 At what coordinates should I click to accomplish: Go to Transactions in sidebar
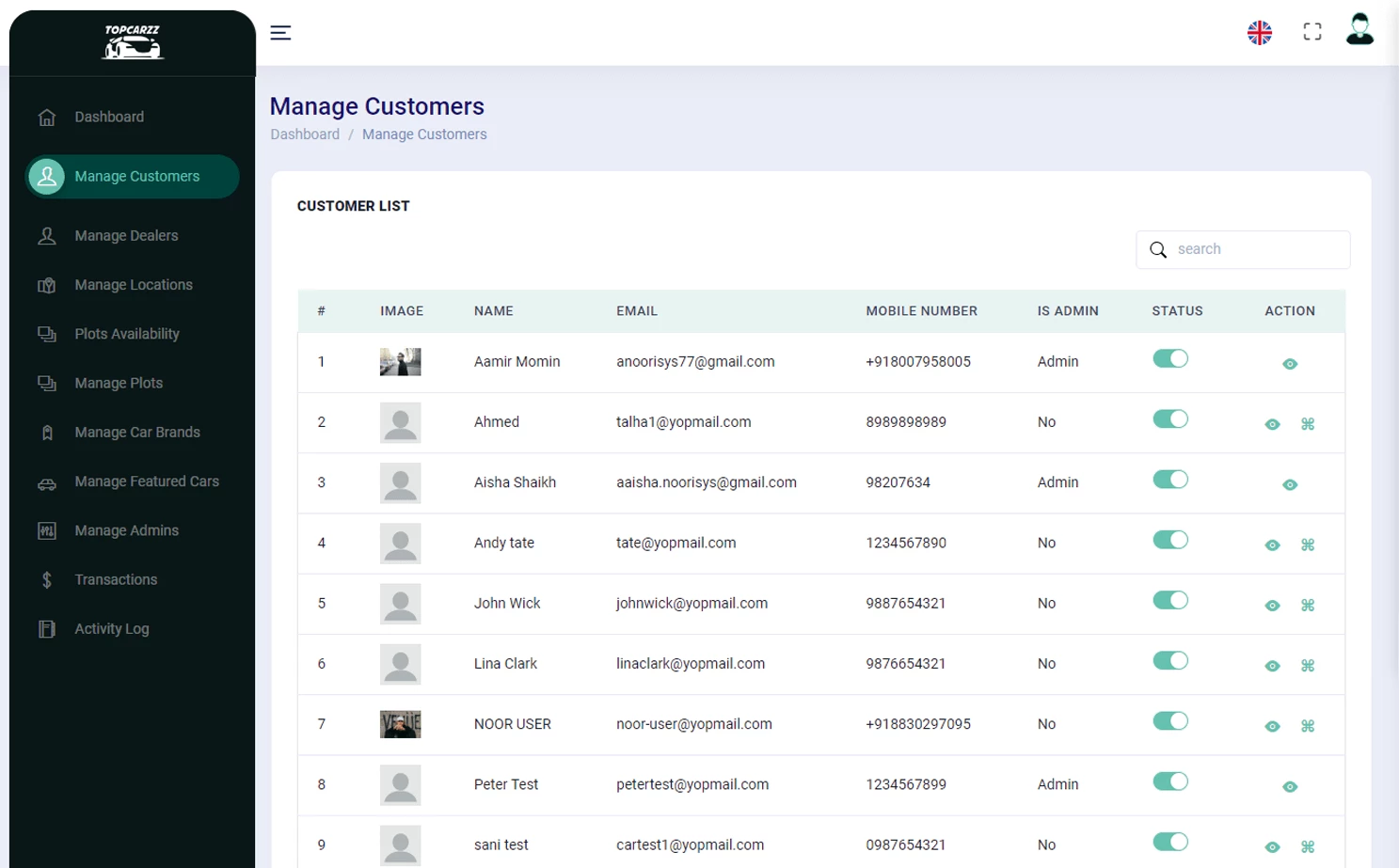tap(116, 580)
